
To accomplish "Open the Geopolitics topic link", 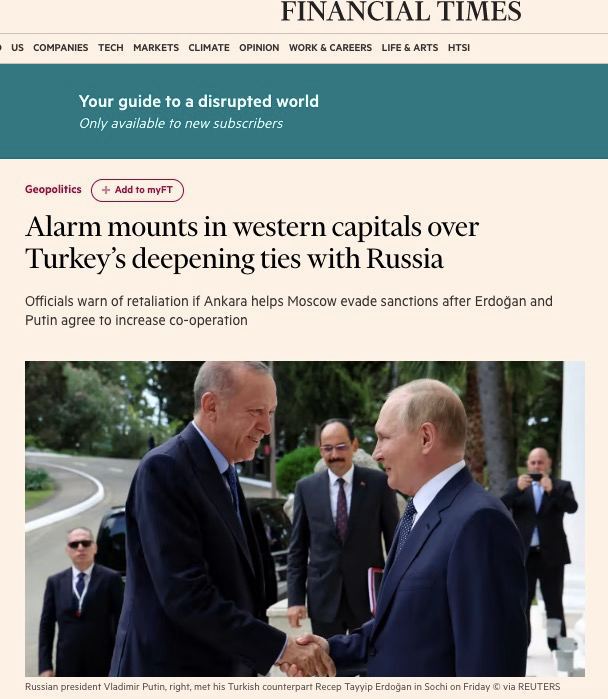I will click(x=53, y=189).
